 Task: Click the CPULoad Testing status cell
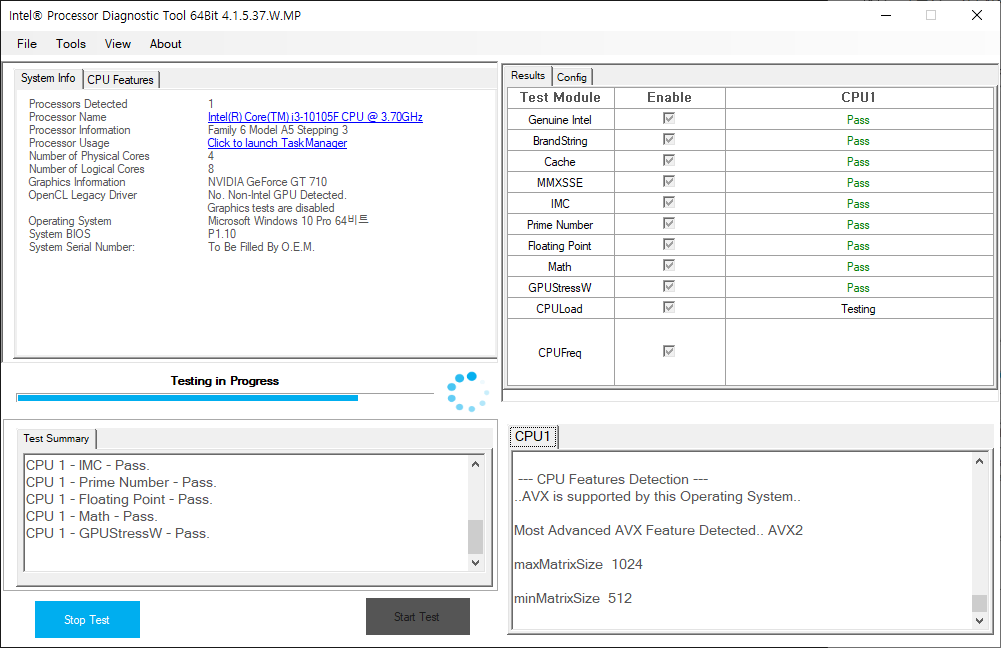(859, 309)
